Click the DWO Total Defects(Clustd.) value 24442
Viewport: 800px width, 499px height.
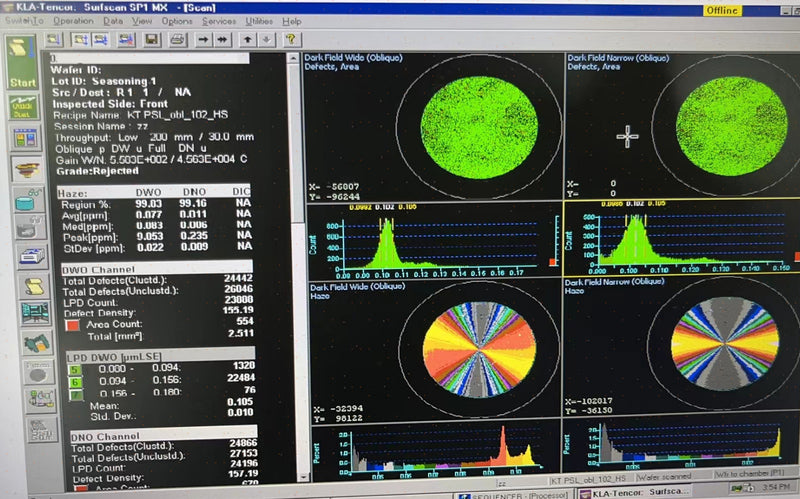[238, 278]
